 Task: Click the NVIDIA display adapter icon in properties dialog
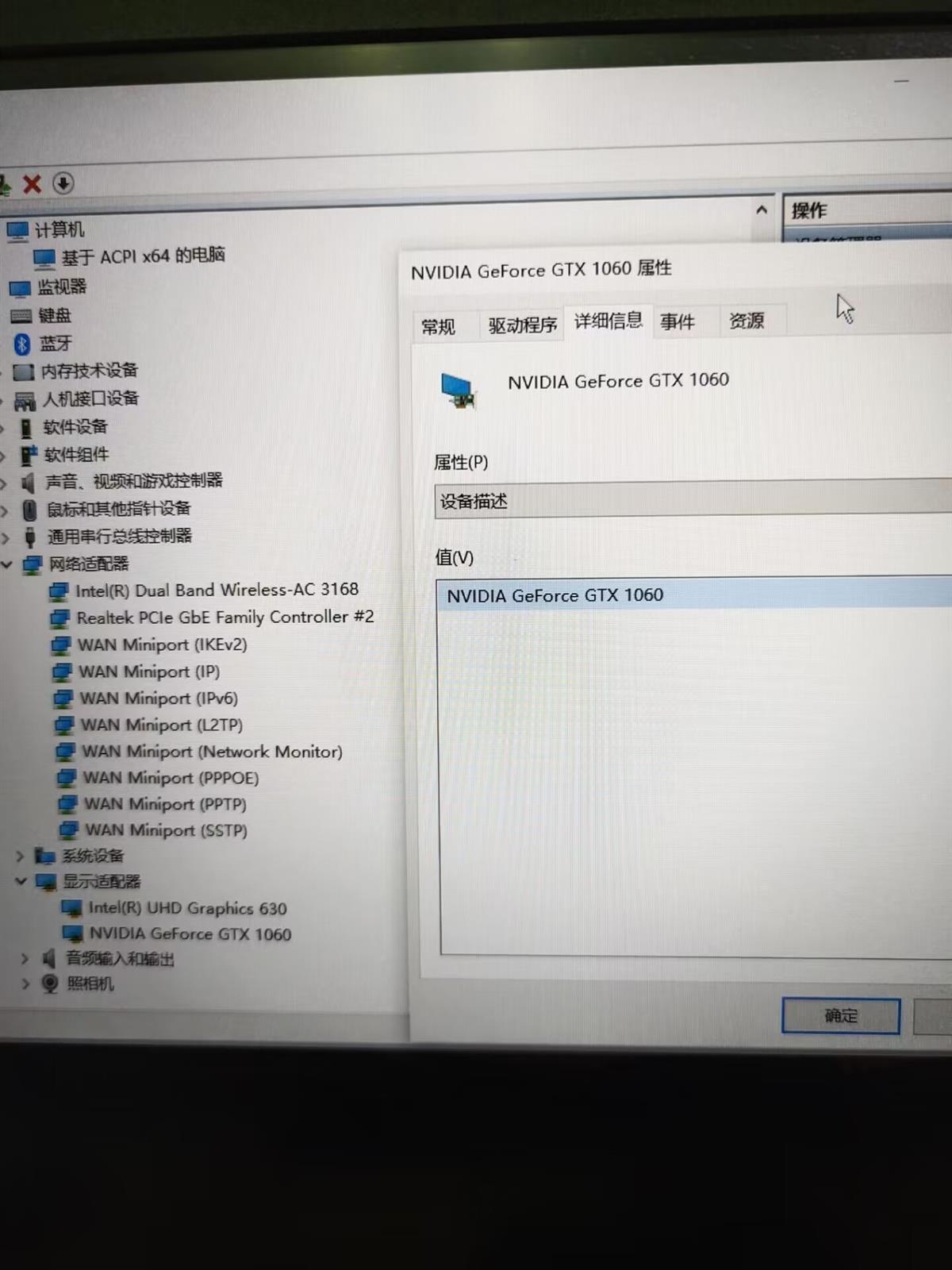pyautogui.click(x=459, y=391)
